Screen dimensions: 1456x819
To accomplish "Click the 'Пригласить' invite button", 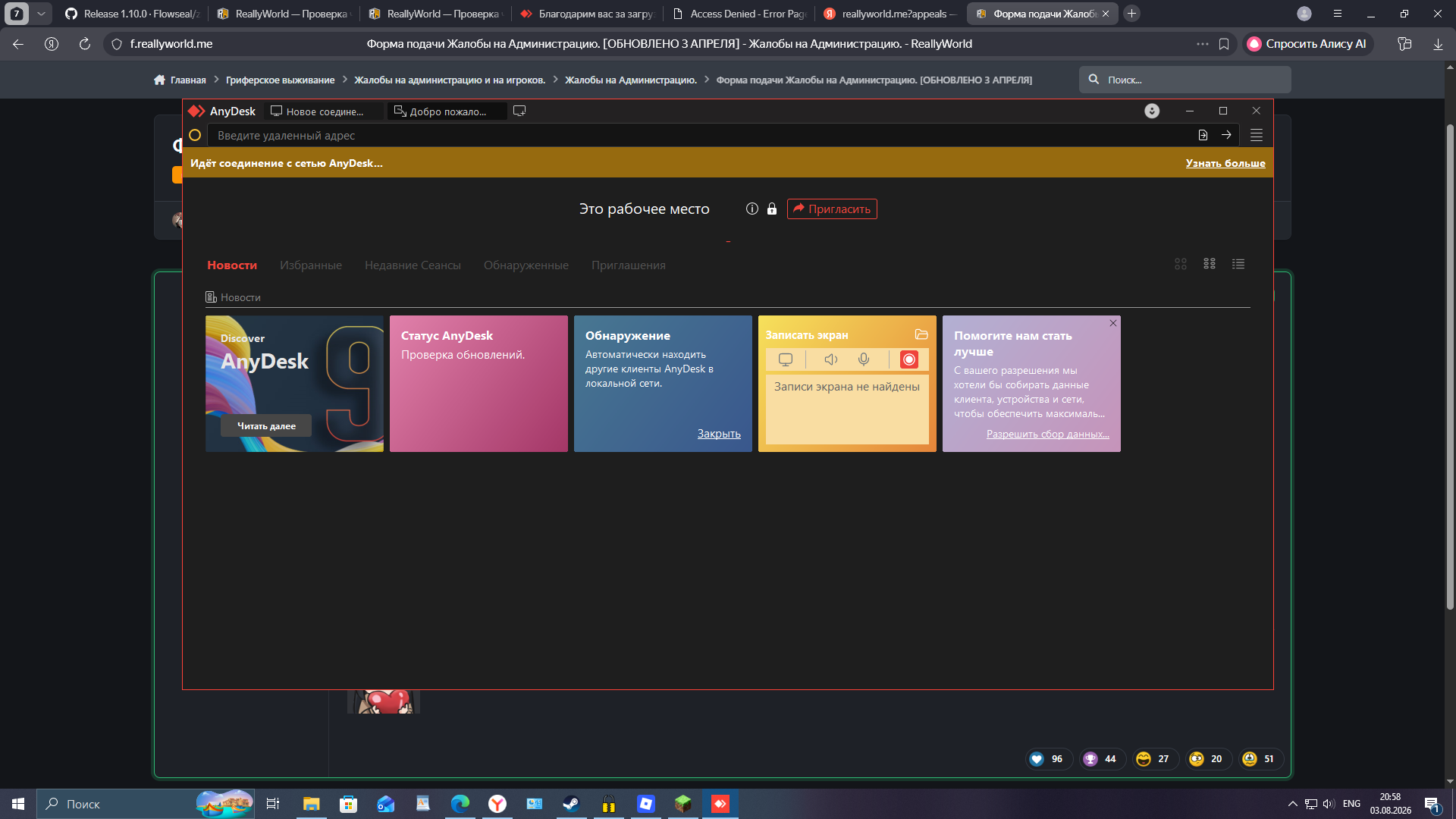I will point(832,209).
